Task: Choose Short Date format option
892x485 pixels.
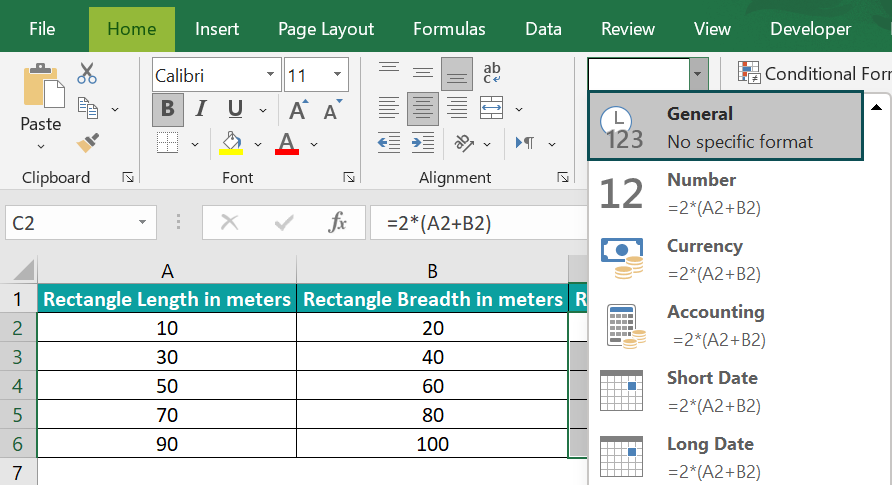Action: click(x=726, y=391)
